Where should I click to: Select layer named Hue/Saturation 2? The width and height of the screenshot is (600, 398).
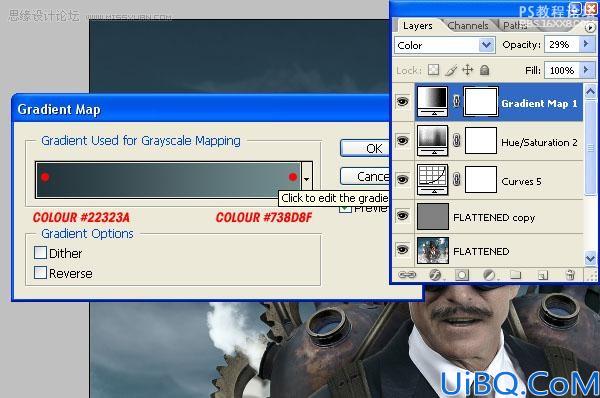pos(539,143)
